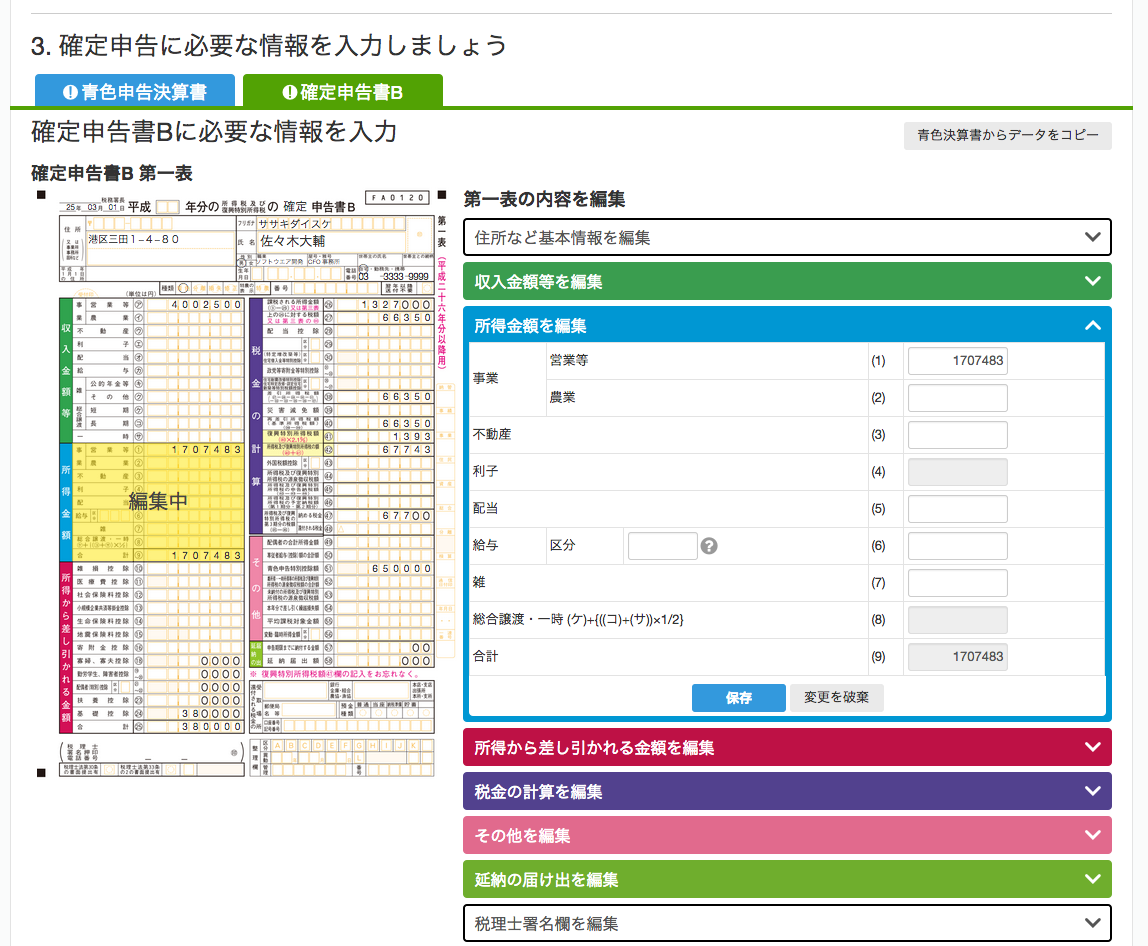1148x946 pixels.
Task: Click the 不動産 amount input field
Action: pos(957,435)
